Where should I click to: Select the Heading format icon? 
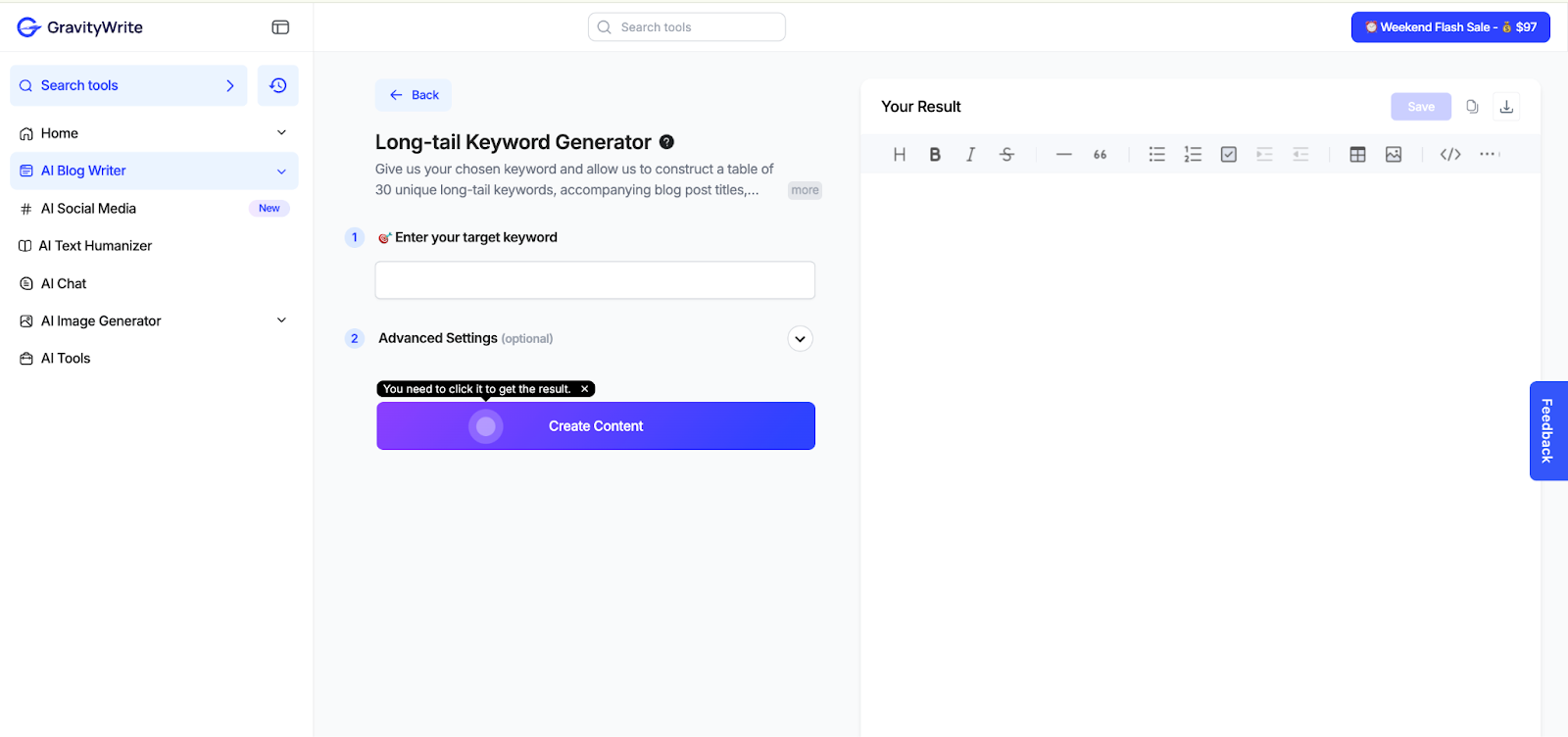900,154
